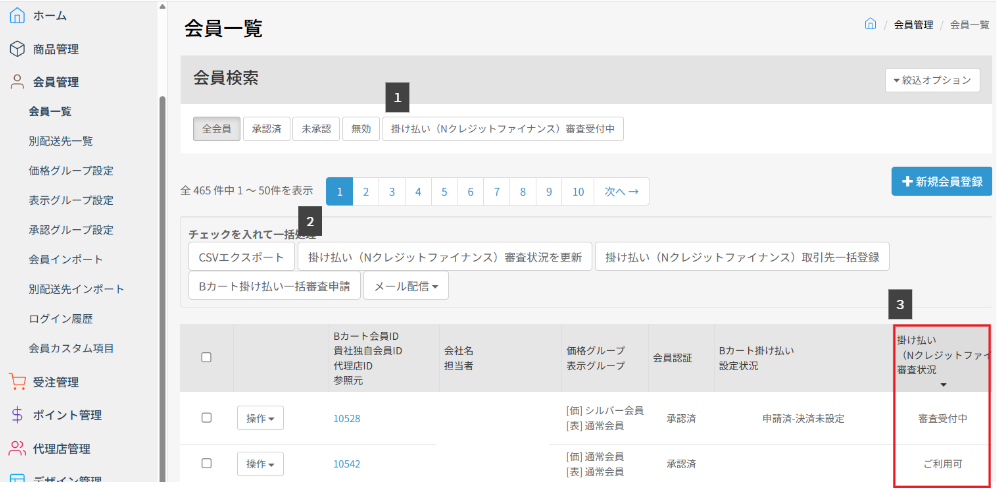Click the 審査状況を更新 button
The width and height of the screenshot is (999, 492).
coord(445,257)
